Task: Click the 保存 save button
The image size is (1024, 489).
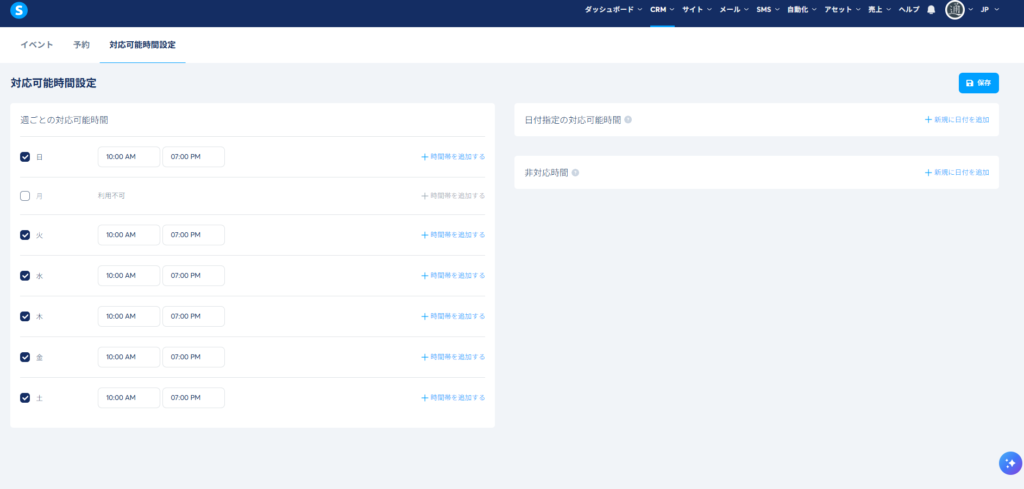Action: 978,83
